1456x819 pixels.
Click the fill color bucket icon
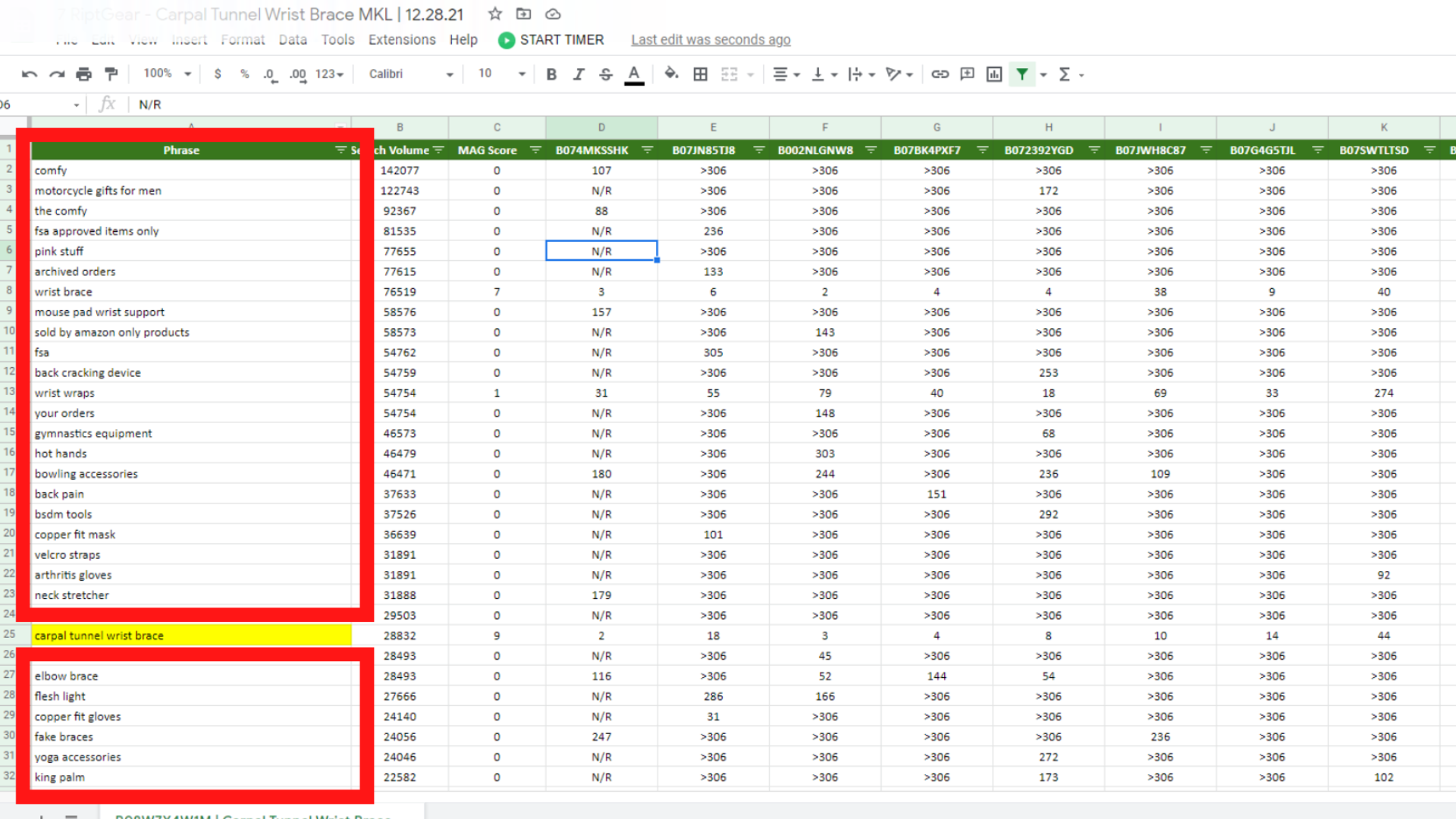coord(671,74)
